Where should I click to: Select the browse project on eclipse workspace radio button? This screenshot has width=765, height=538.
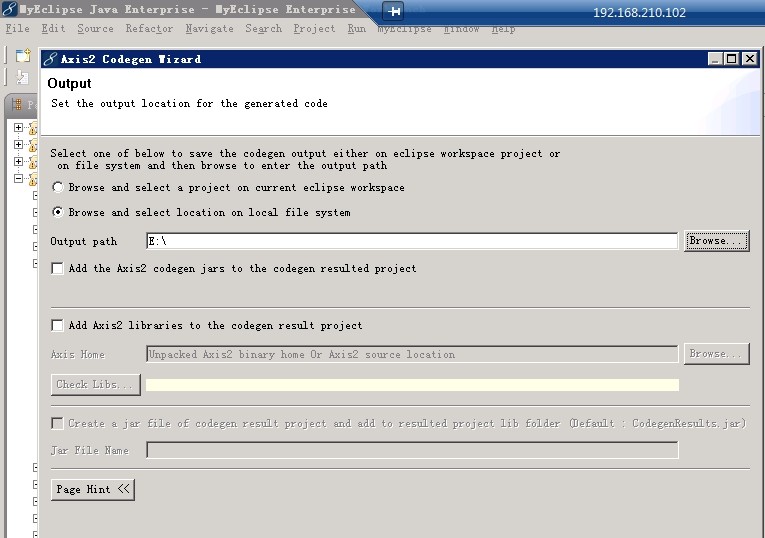(58, 187)
